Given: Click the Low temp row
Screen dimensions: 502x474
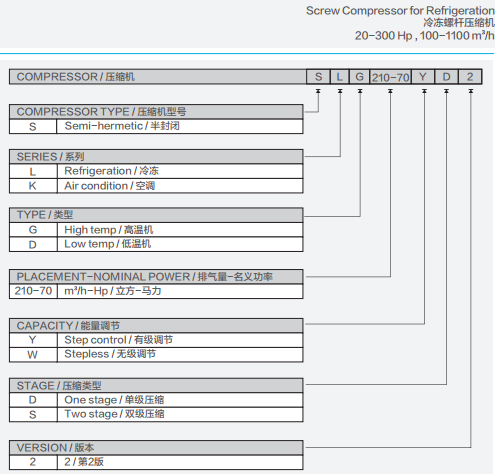Looking at the screenshot, I should tap(156, 244).
